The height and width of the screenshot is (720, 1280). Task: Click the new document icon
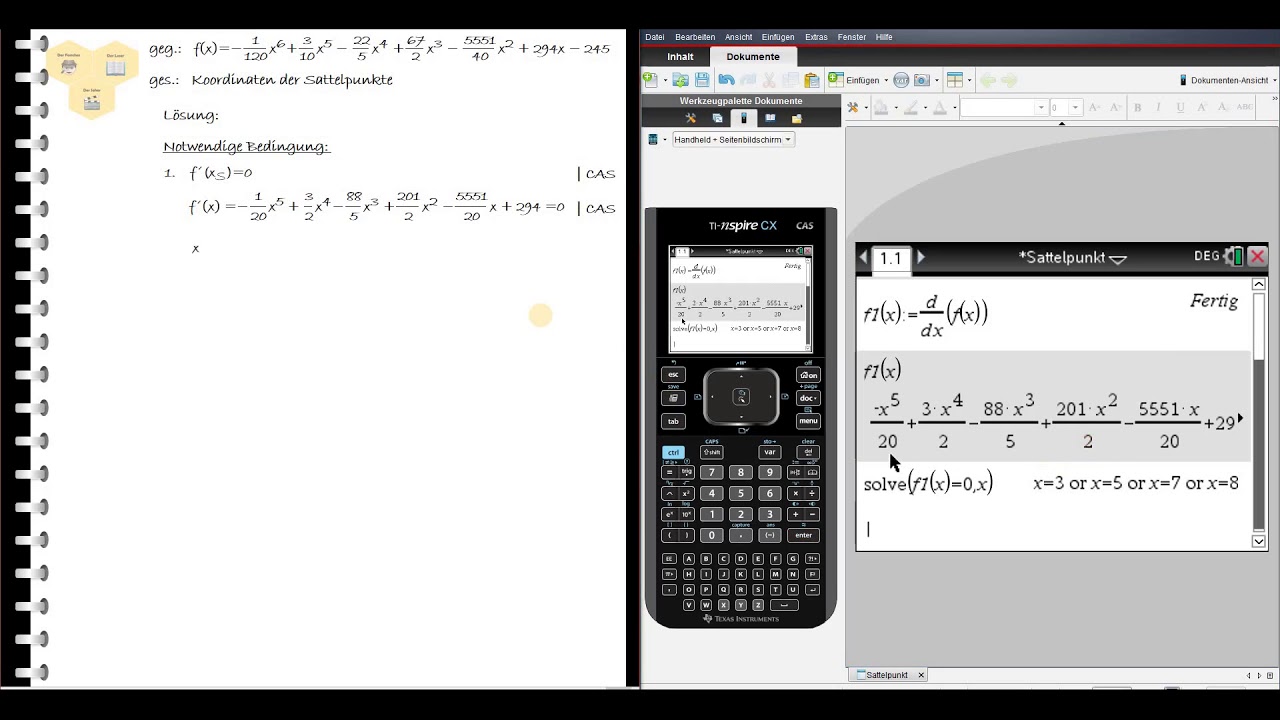651,80
